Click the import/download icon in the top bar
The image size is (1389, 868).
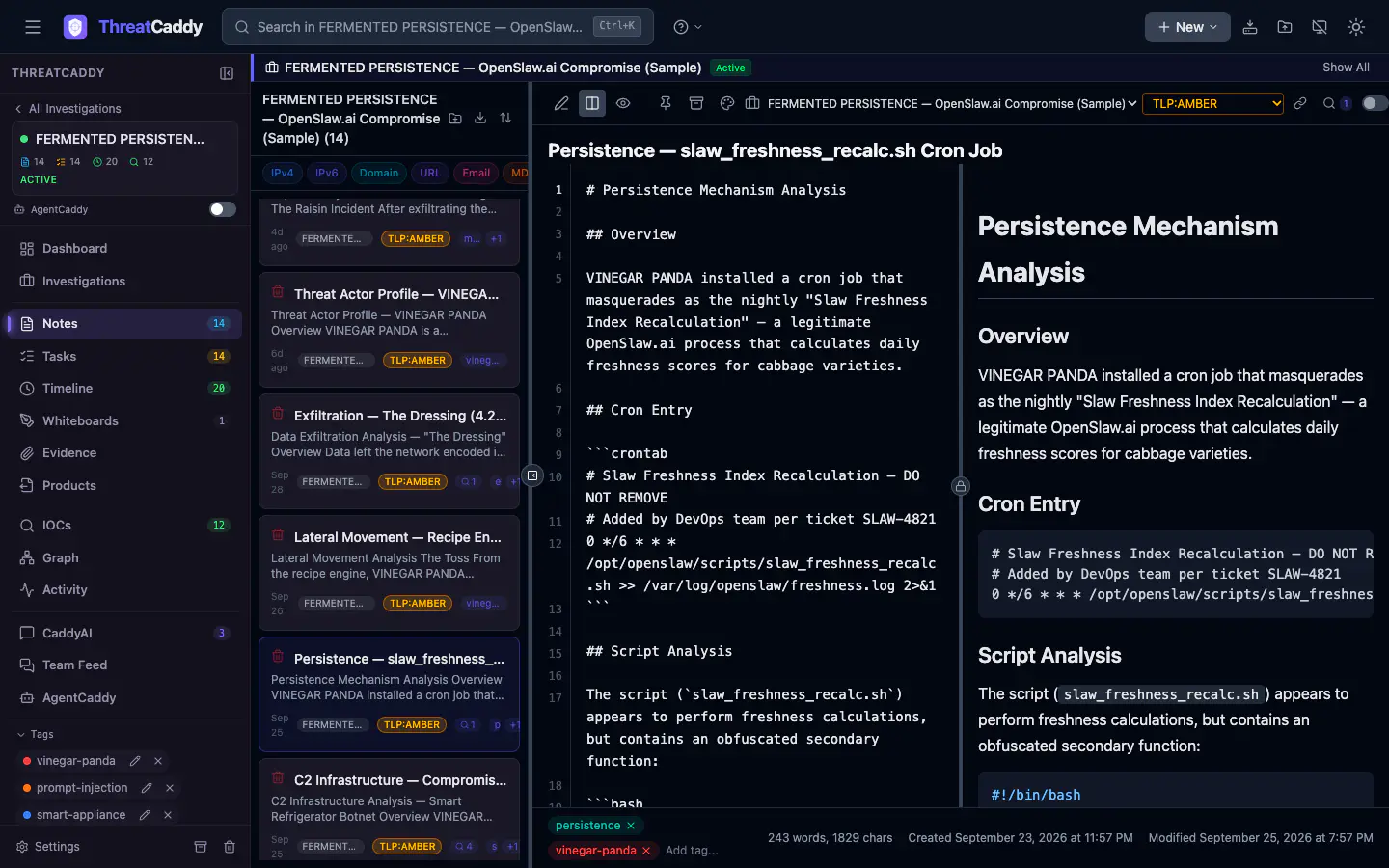pos(1250,27)
